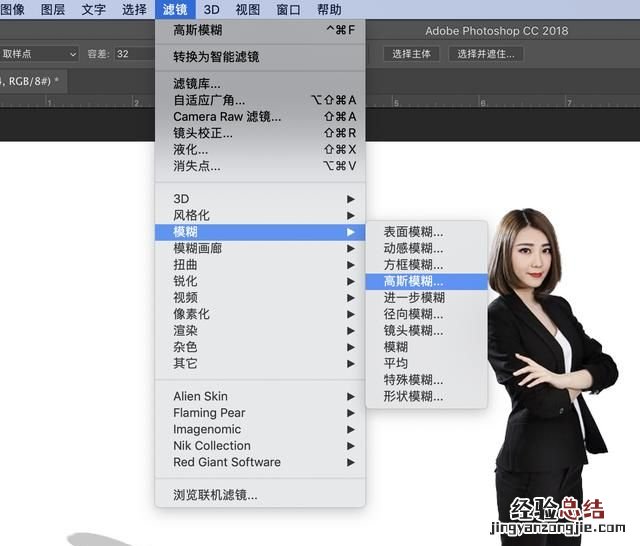Expand the 渲染 submenu
This screenshot has height=546, width=640.
(x=260, y=331)
